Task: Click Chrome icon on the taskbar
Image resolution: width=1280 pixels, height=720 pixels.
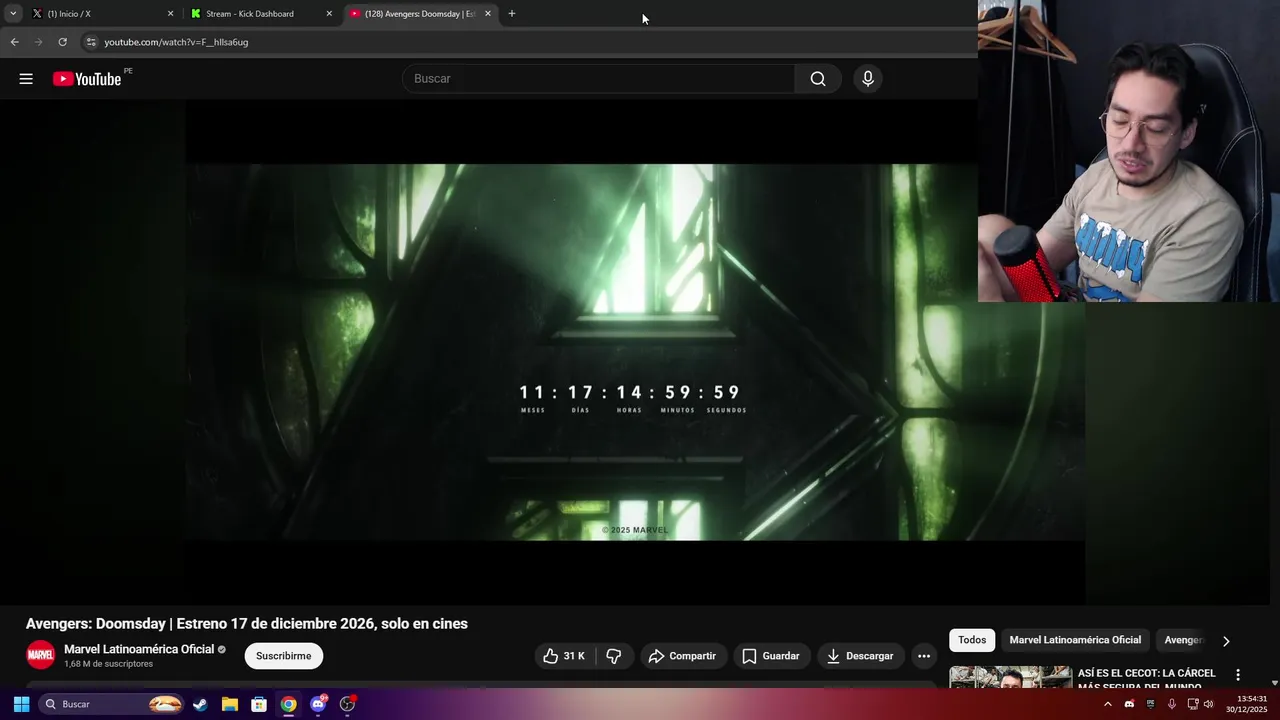Action: click(x=288, y=704)
